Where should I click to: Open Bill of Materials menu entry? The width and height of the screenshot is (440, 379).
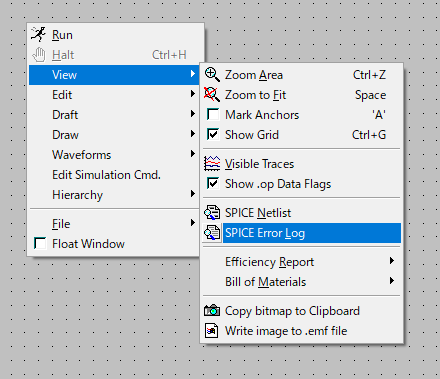pyautogui.click(x=302, y=282)
